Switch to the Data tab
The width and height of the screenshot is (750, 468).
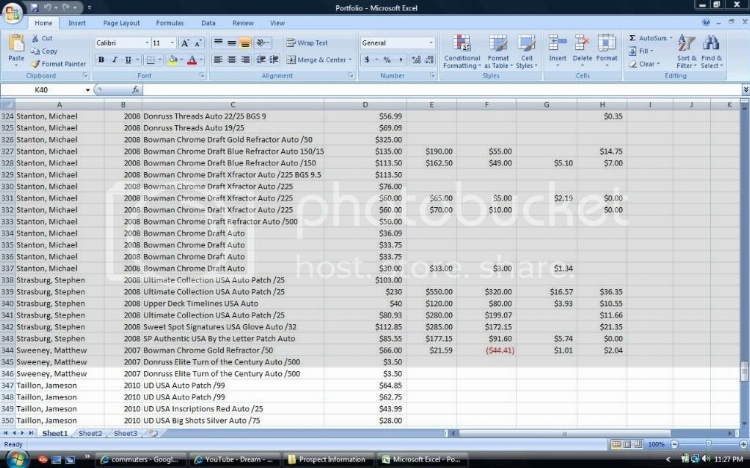(x=208, y=23)
